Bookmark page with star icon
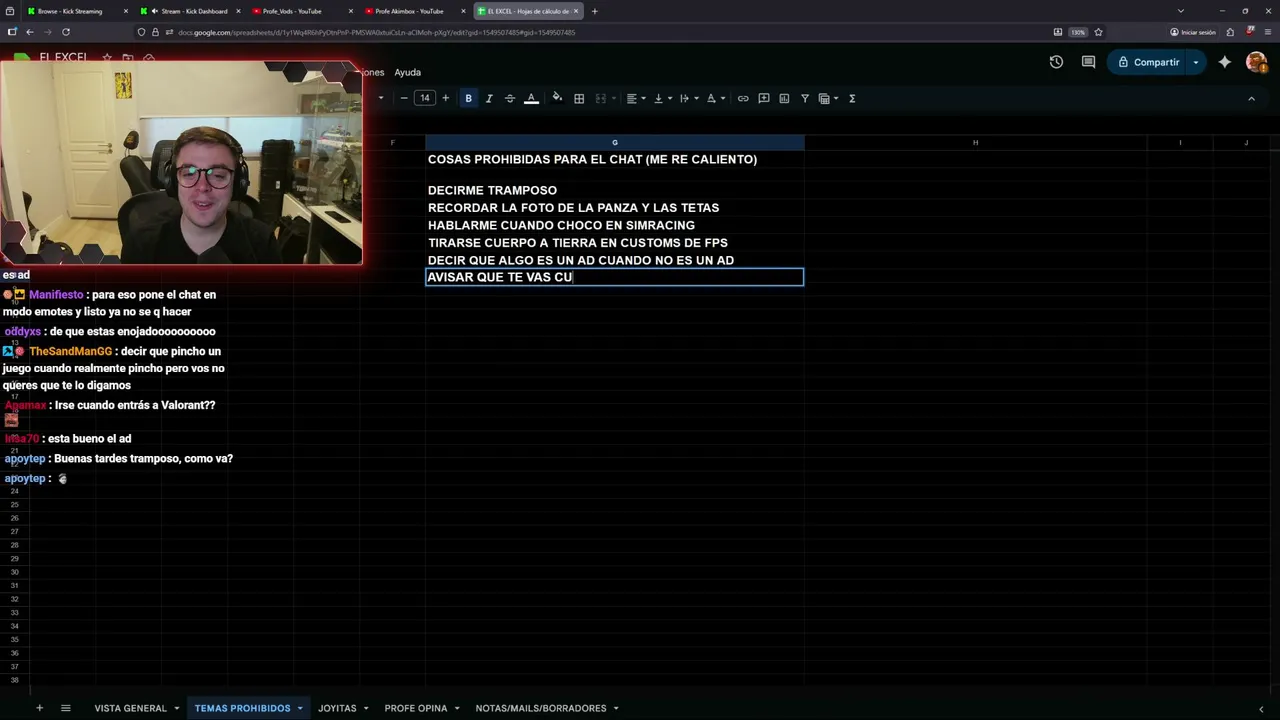 (1098, 32)
